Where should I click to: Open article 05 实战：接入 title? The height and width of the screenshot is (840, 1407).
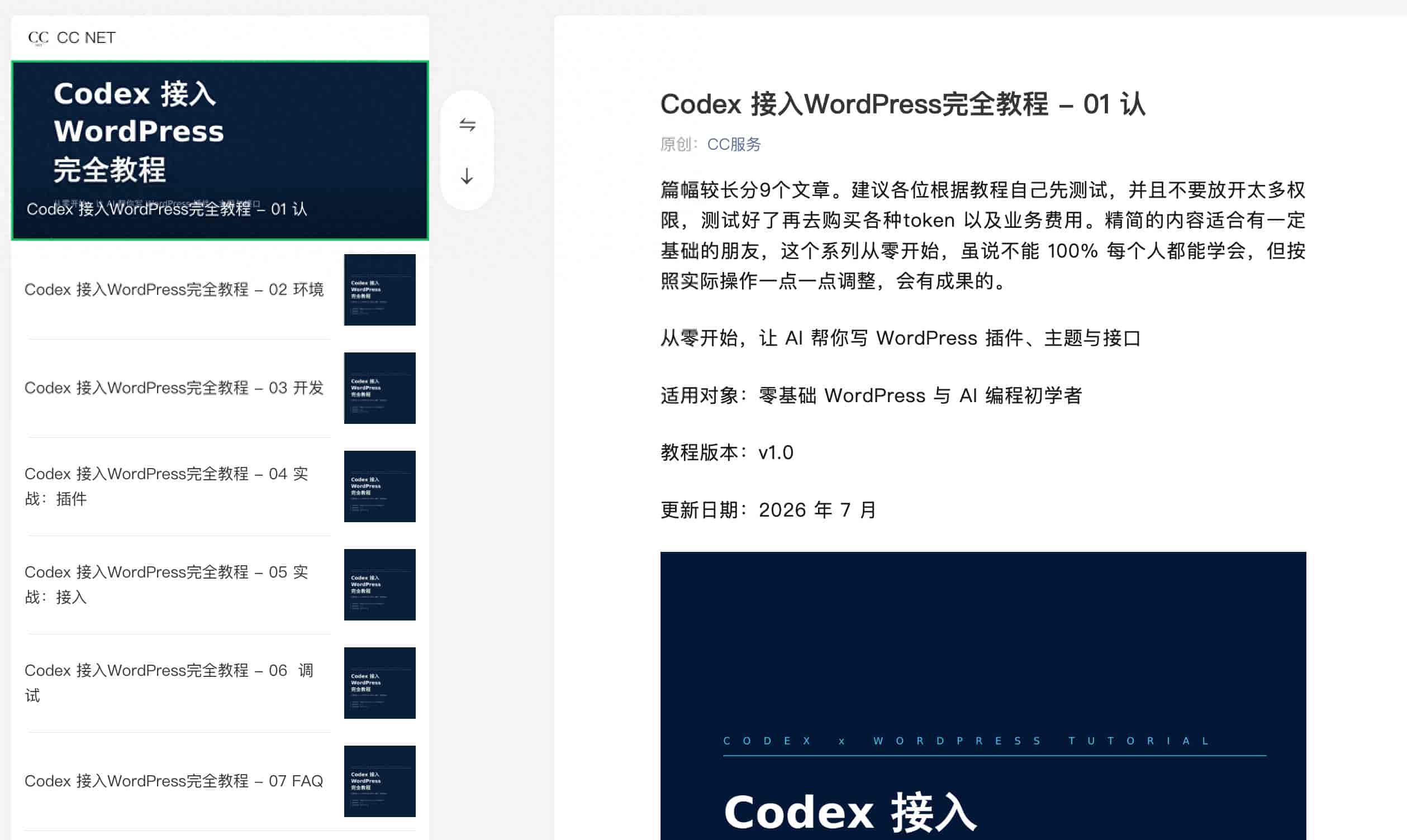coord(167,585)
